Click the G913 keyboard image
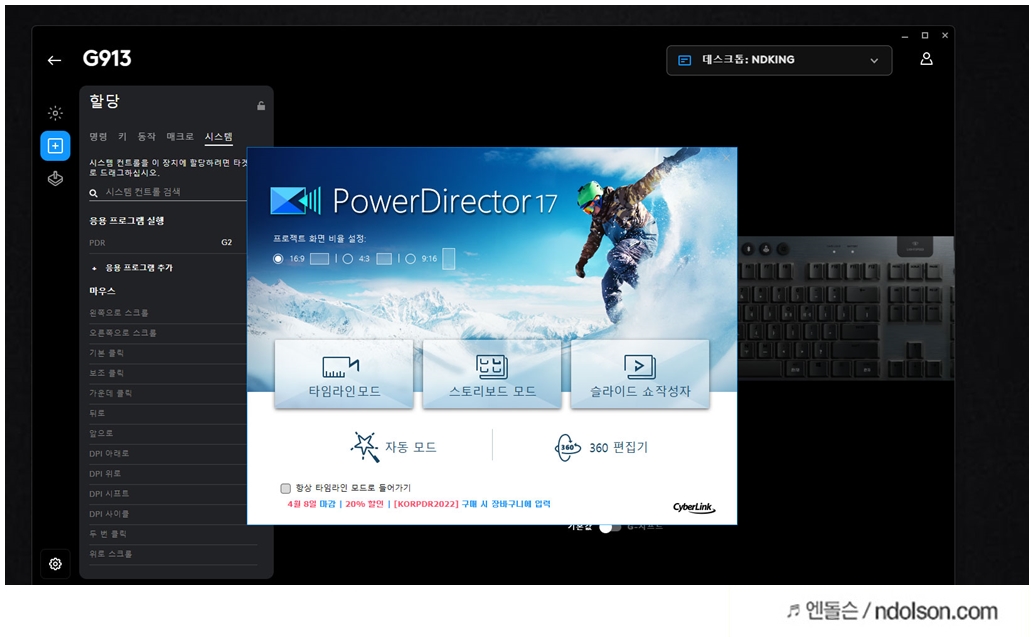Image resolution: width=1034 pixels, height=637 pixels. [x=846, y=308]
